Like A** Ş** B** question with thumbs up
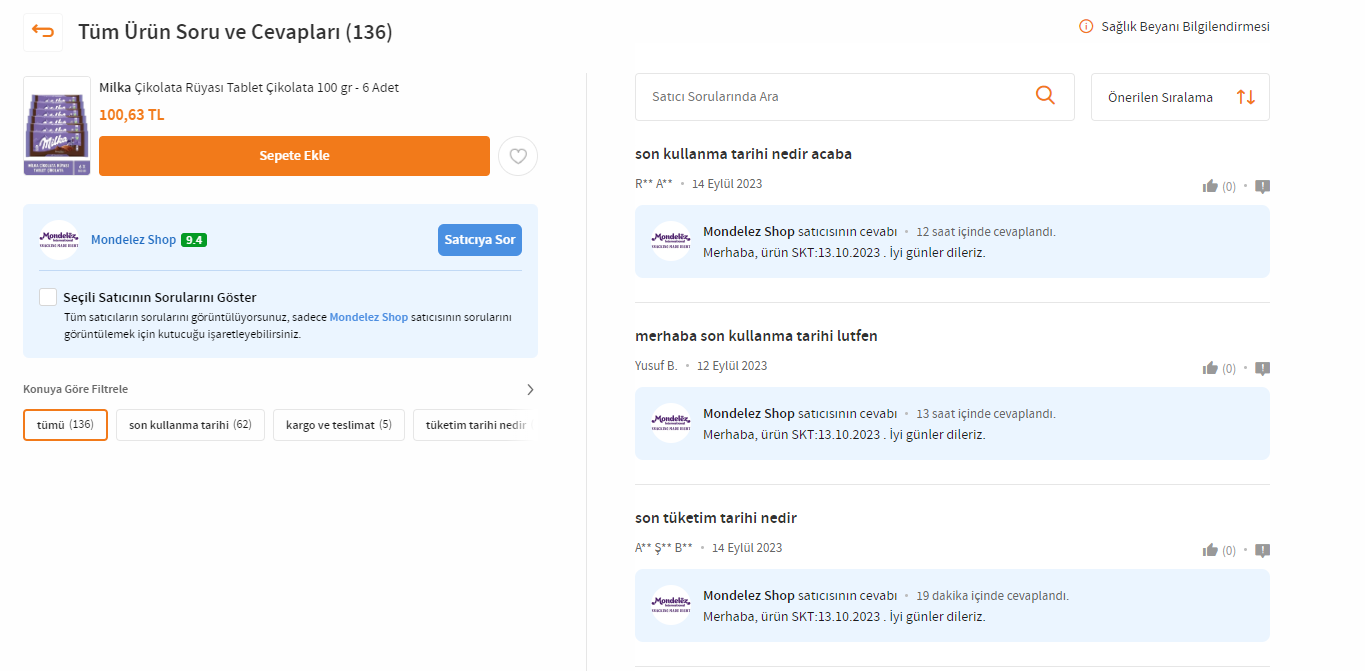The image size is (1365, 671). pos(1210,550)
